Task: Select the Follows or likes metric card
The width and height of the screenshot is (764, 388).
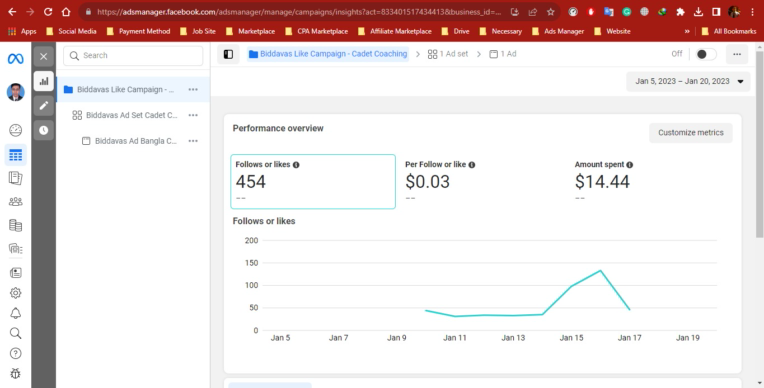Action: tap(313, 181)
